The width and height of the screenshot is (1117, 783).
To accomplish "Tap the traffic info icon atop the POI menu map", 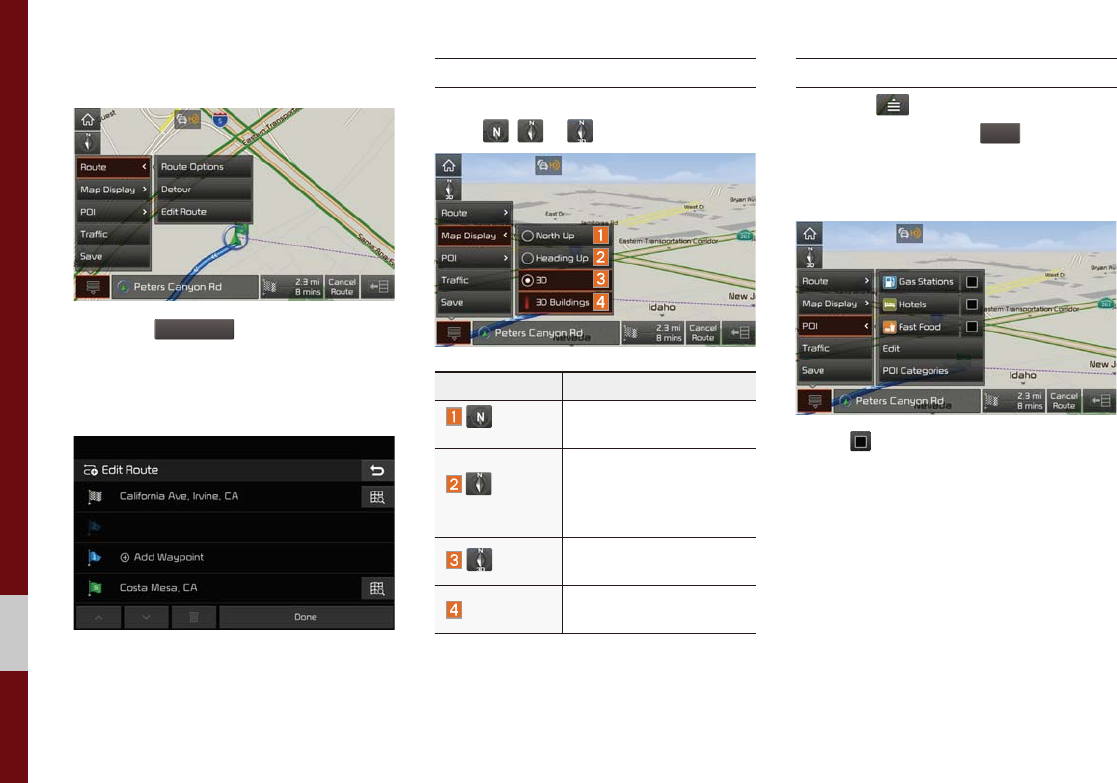I will click(910, 233).
